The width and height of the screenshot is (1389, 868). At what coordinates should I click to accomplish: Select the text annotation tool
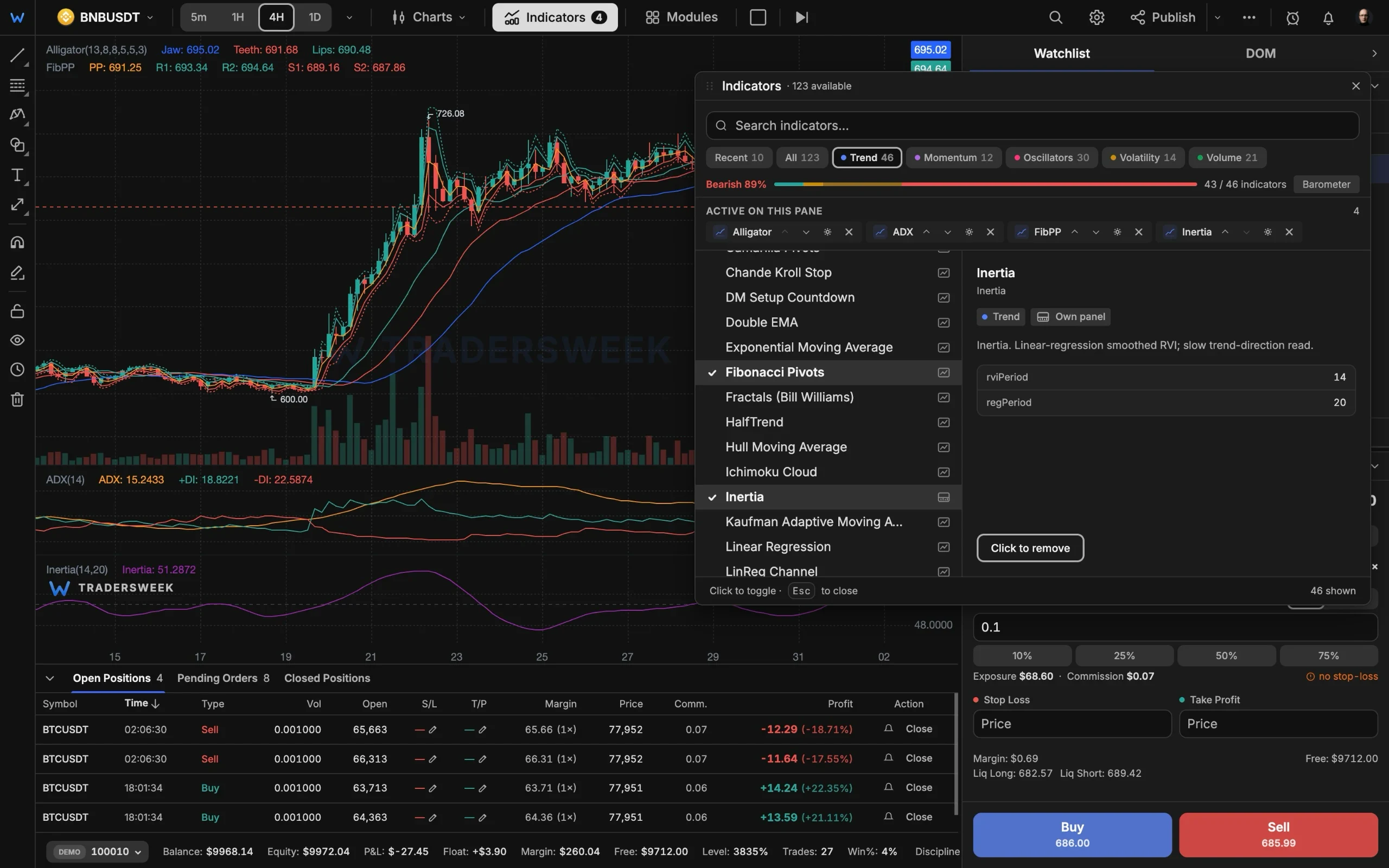click(17, 175)
